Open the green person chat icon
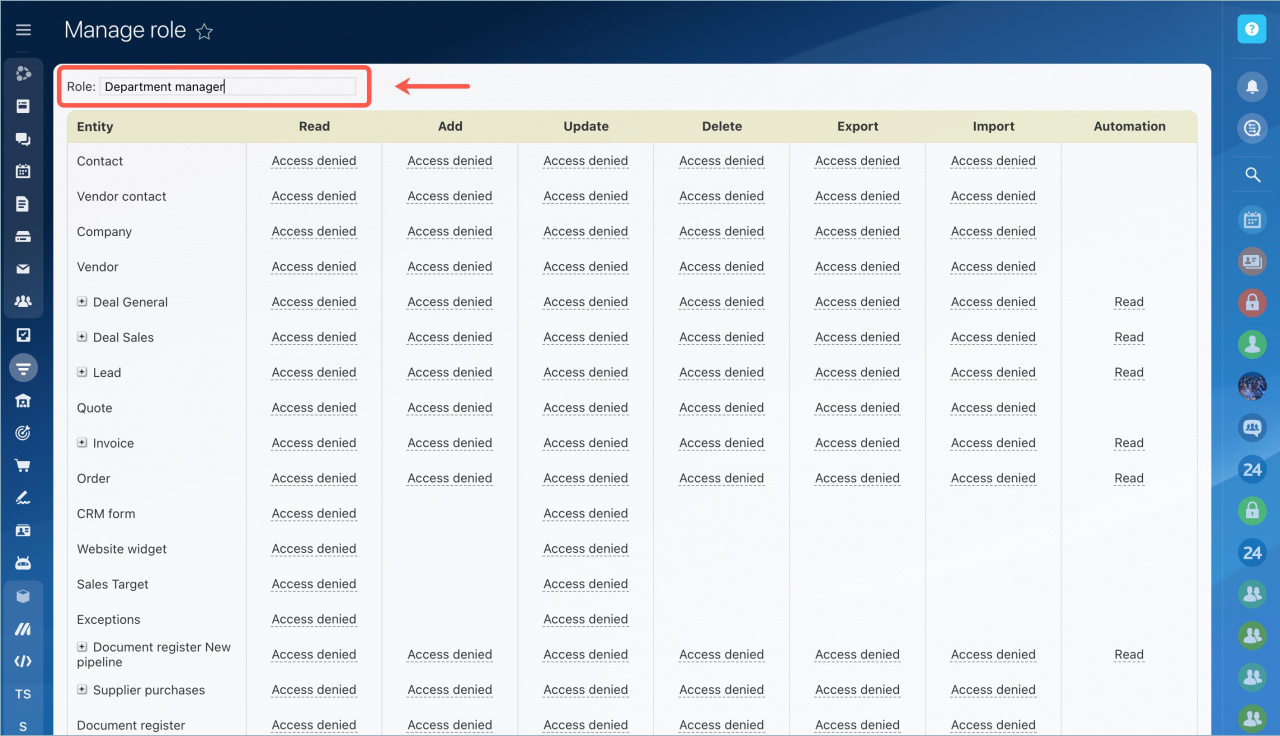The height and width of the screenshot is (736, 1280). click(1252, 344)
